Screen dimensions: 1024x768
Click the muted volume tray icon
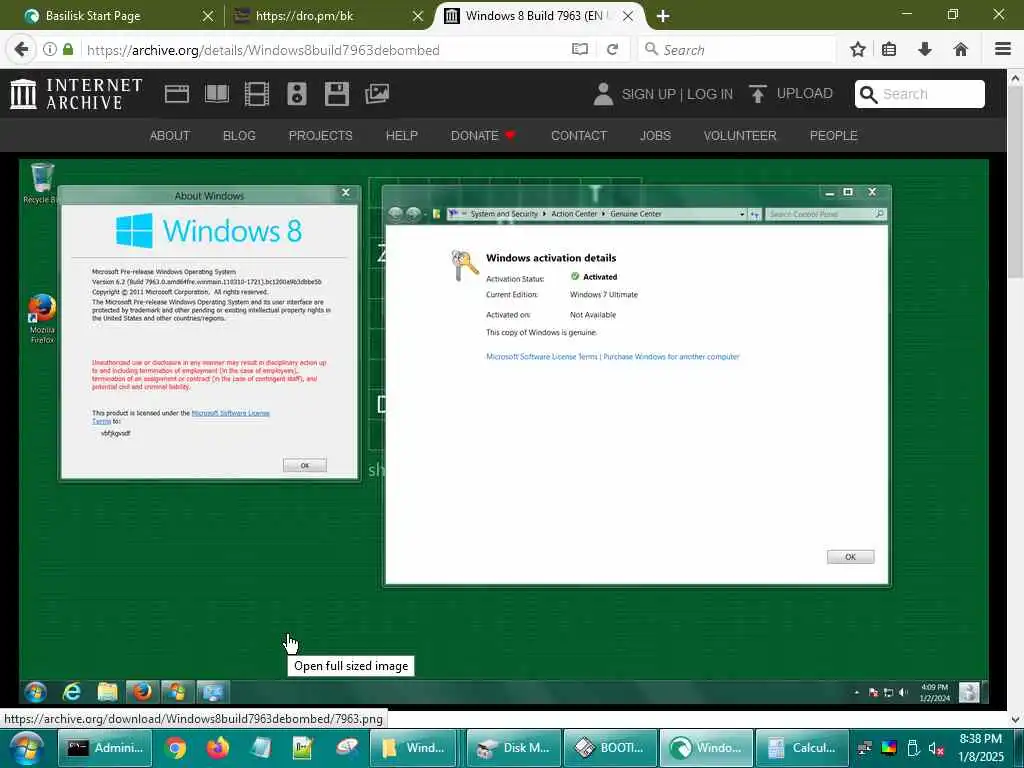(936, 748)
